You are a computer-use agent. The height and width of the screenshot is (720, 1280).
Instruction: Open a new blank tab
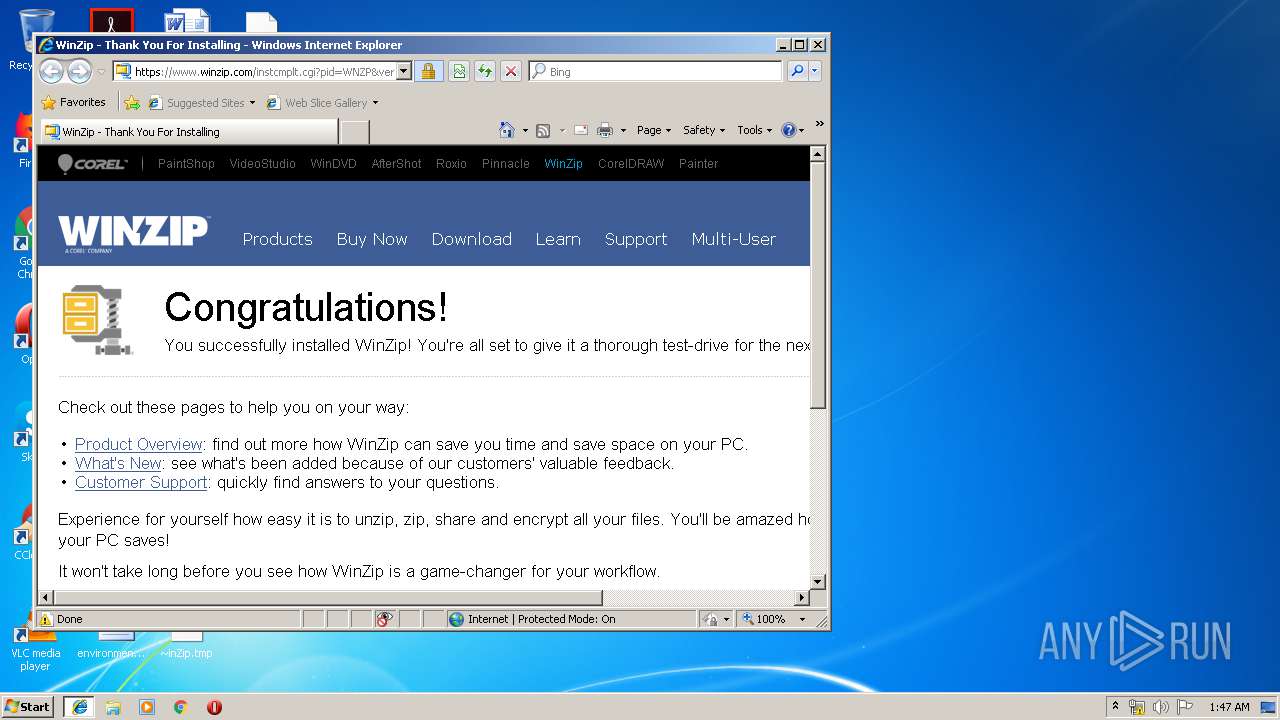[354, 132]
